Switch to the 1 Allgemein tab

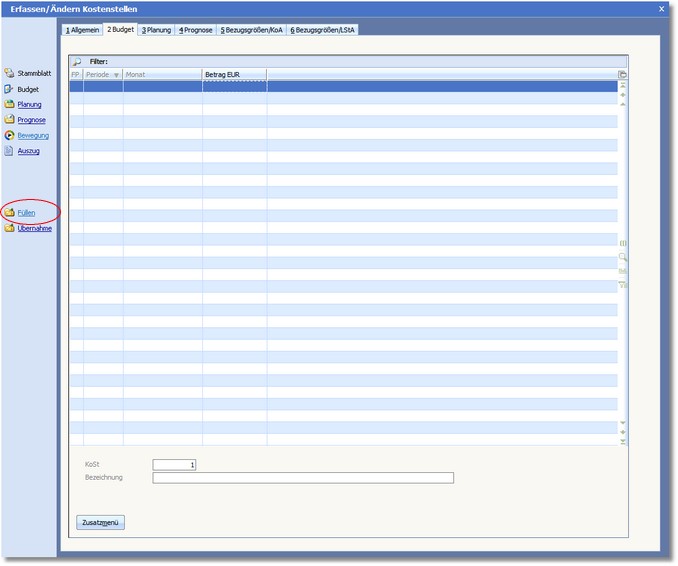(x=82, y=30)
